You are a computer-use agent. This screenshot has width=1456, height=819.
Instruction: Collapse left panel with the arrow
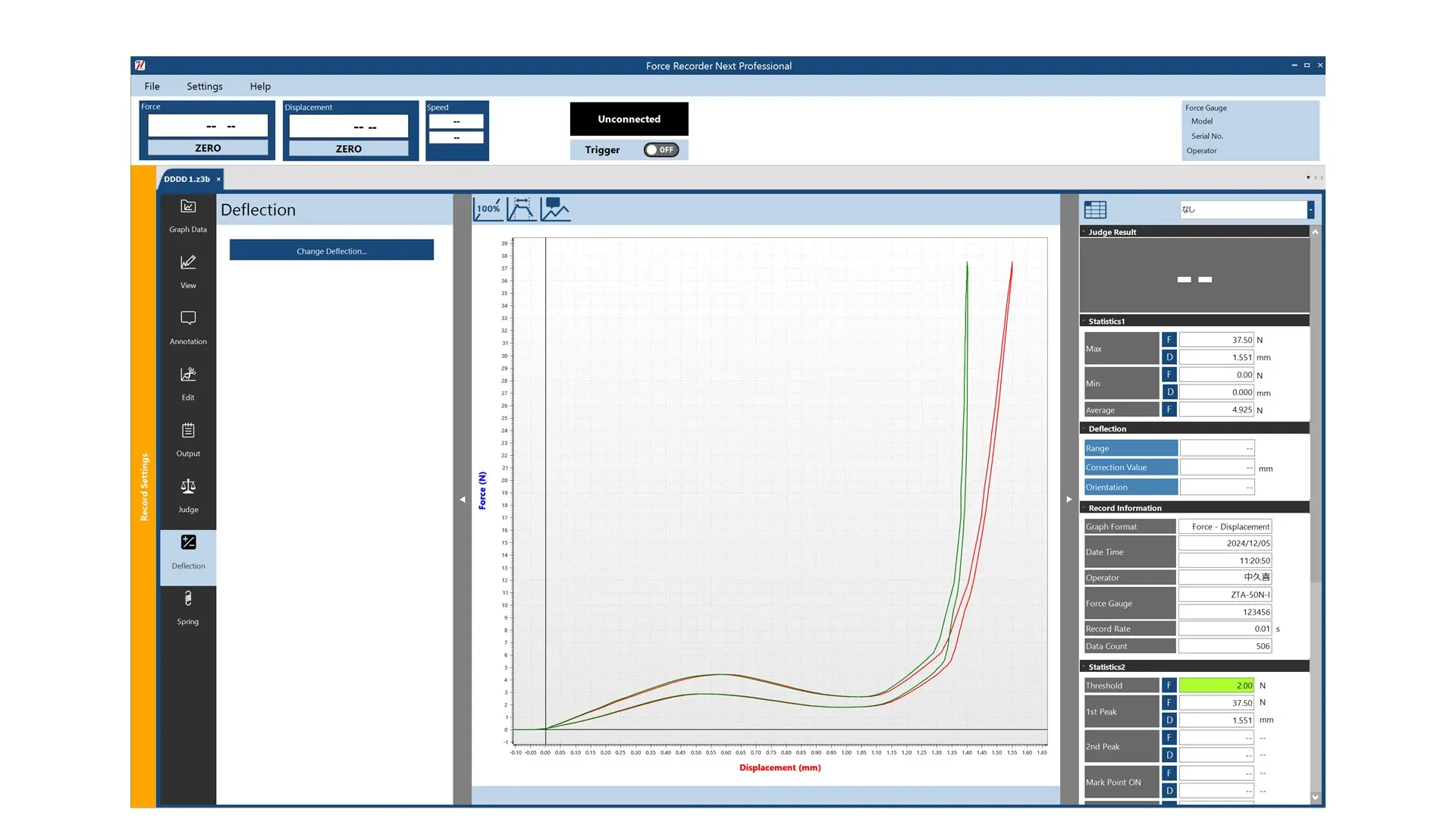pos(463,500)
